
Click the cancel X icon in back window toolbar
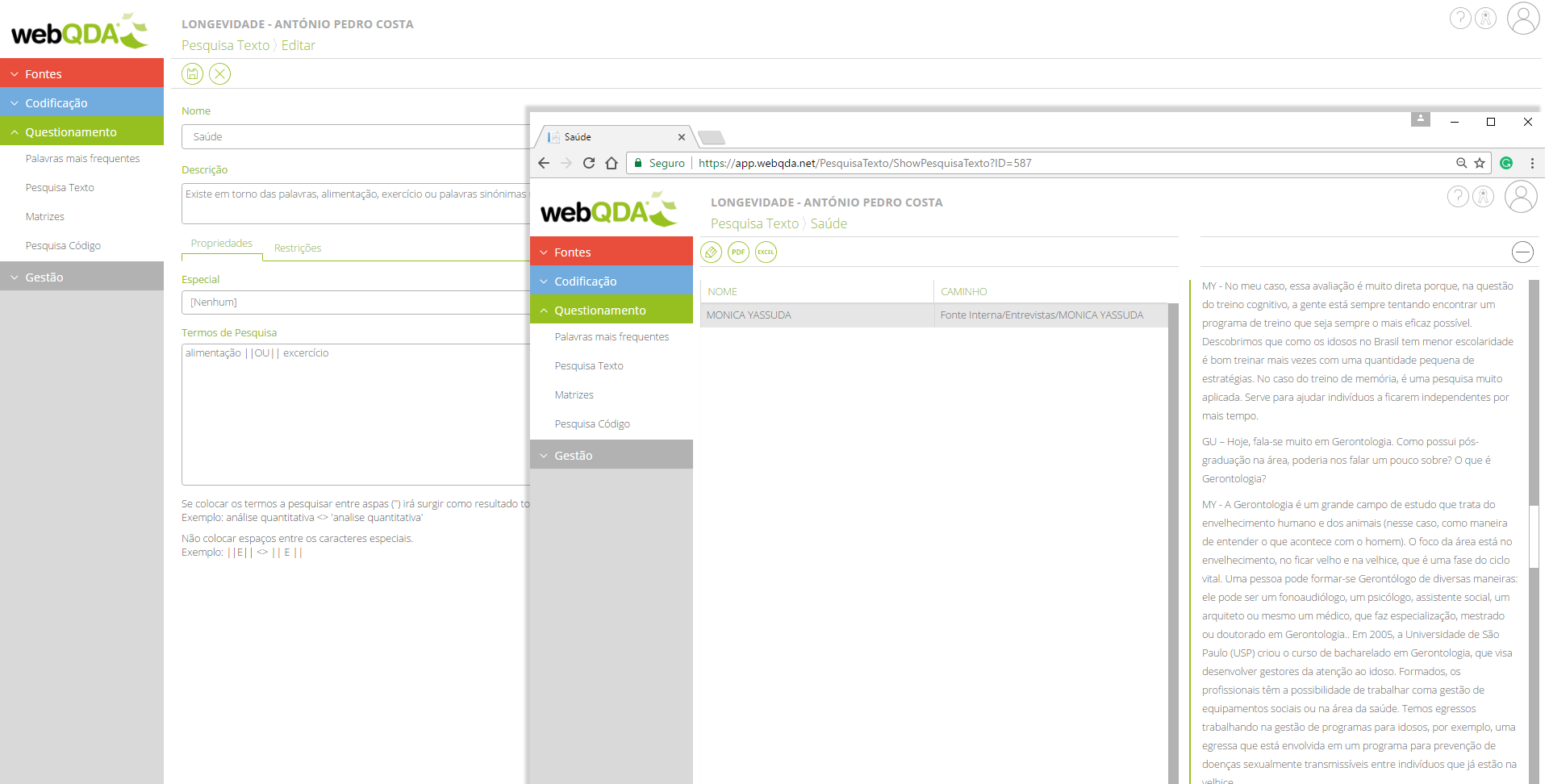(x=219, y=74)
